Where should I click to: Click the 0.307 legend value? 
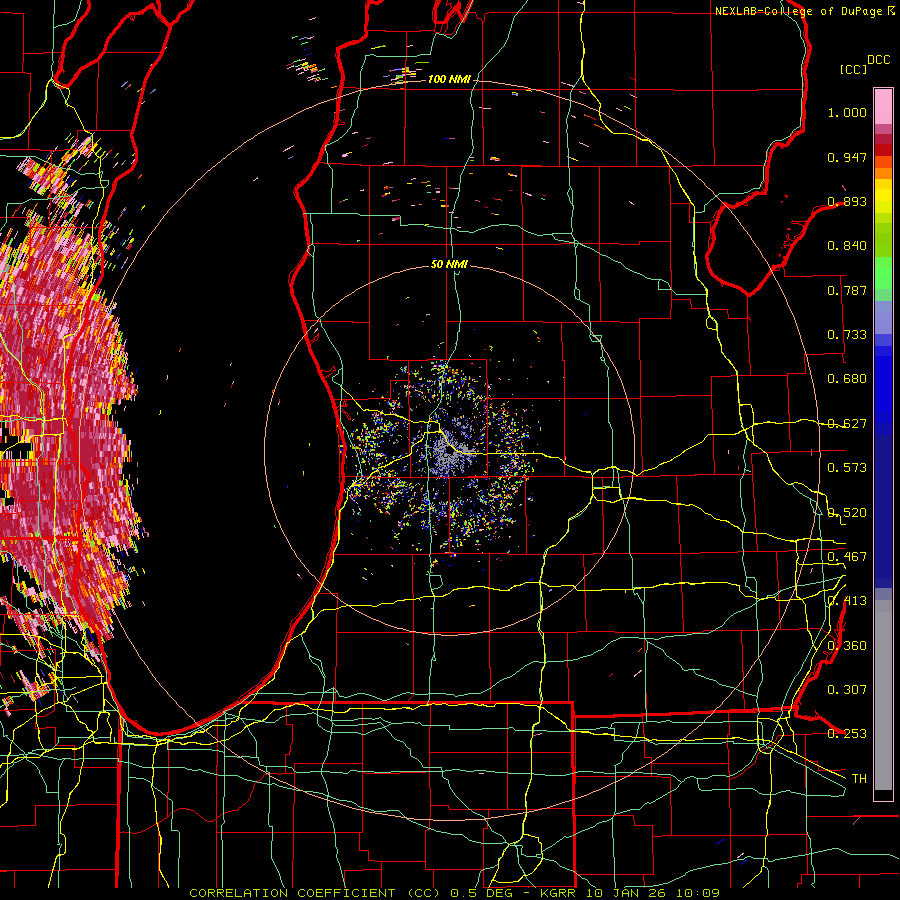coord(847,690)
